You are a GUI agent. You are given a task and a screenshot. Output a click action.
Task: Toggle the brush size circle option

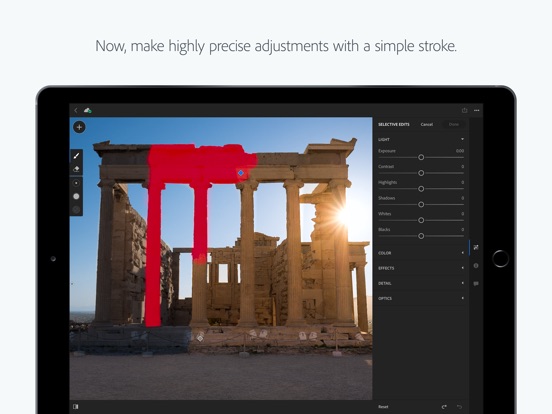76,183
